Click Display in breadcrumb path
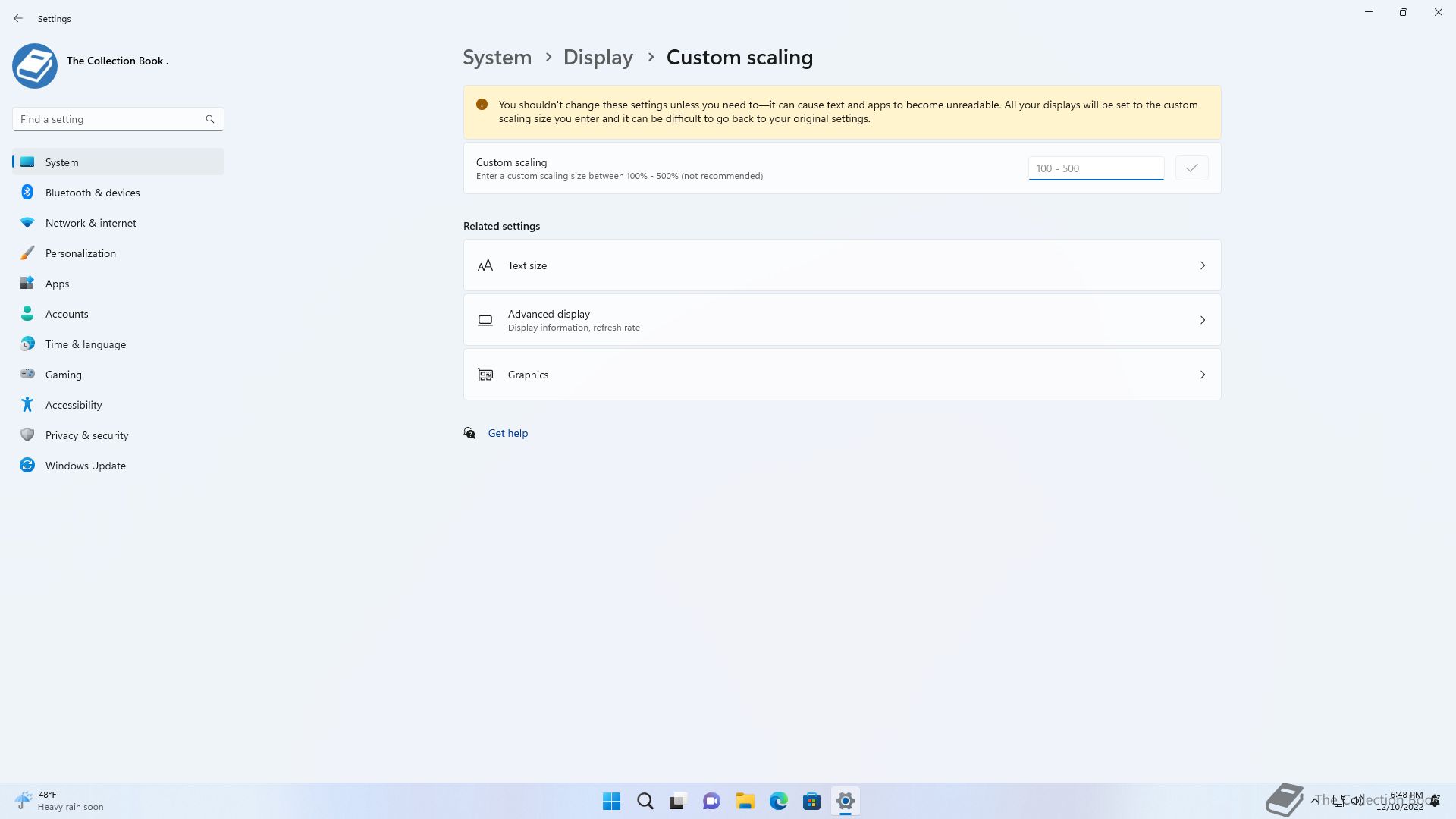The width and height of the screenshot is (1456, 819). pyautogui.click(x=598, y=58)
